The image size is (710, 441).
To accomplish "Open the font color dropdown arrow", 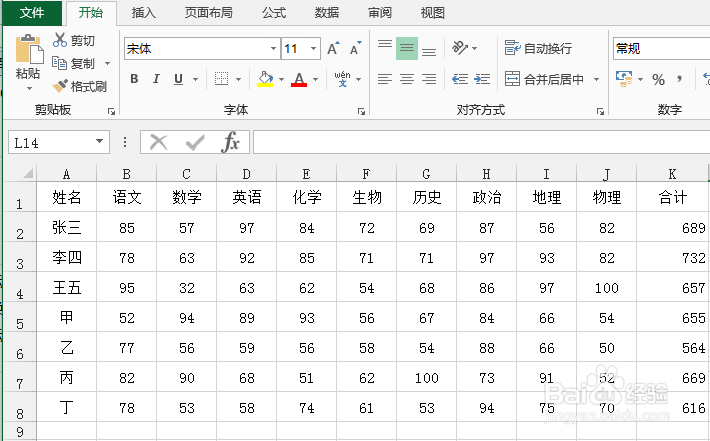I will 316,80.
